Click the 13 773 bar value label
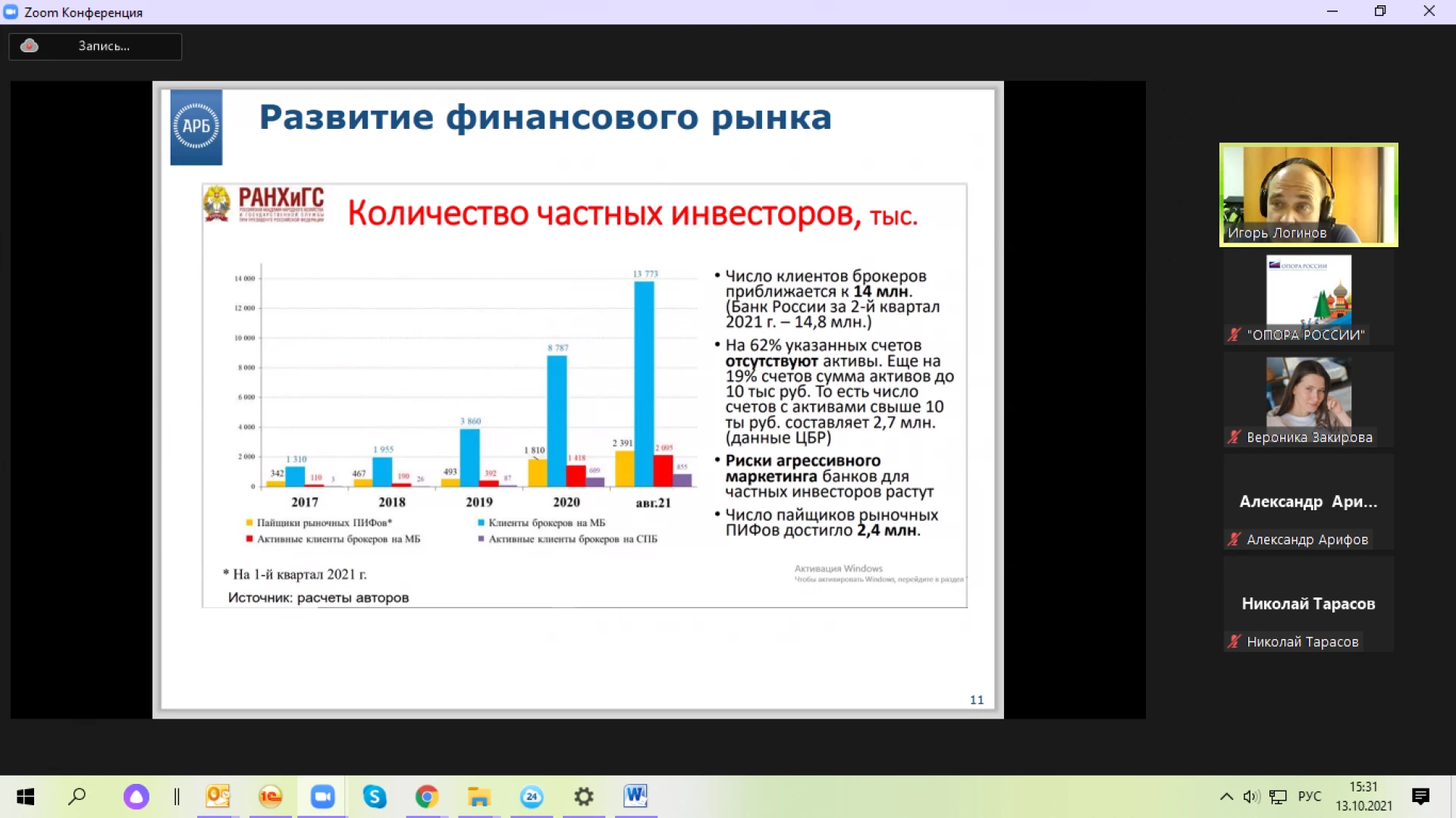The image size is (1456, 818). coord(646,274)
